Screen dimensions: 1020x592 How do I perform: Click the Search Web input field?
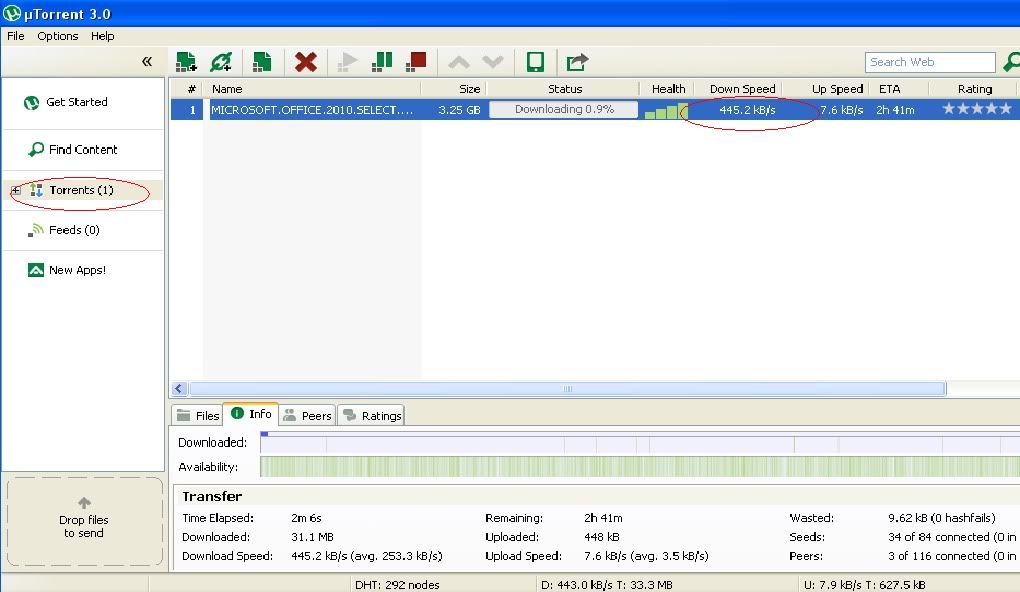[x=930, y=62]
